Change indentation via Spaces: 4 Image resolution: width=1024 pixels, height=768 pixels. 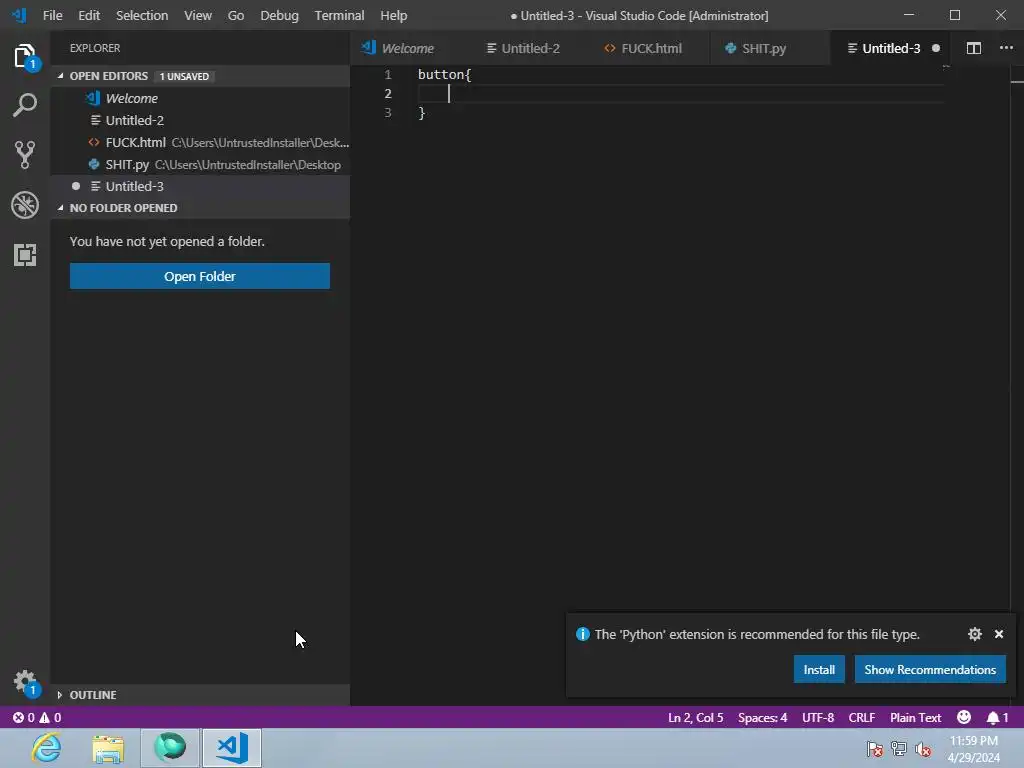tap(762, 718)
